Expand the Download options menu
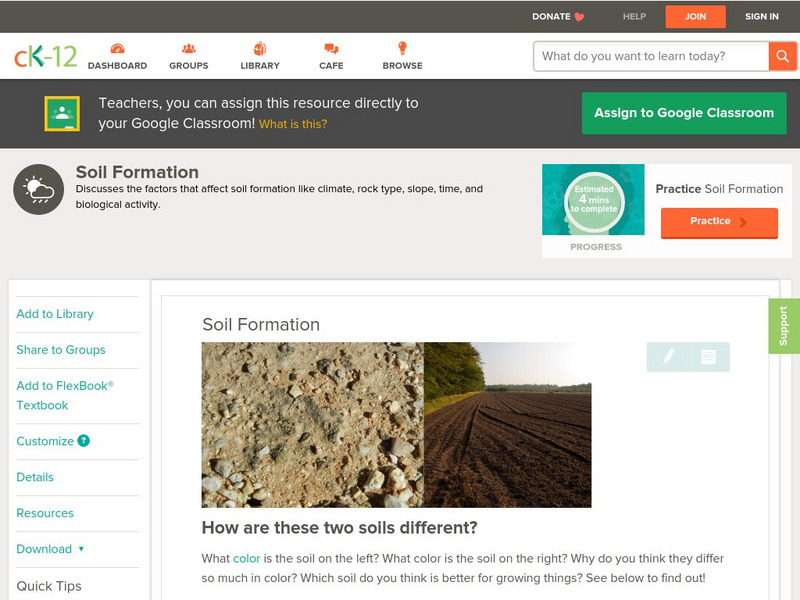 click(48, 549)
